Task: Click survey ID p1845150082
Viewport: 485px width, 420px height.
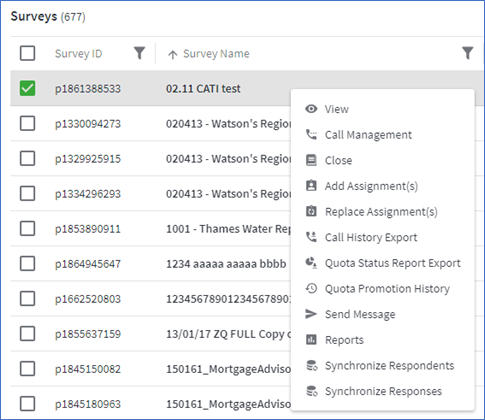Action: tap(88, 369)
